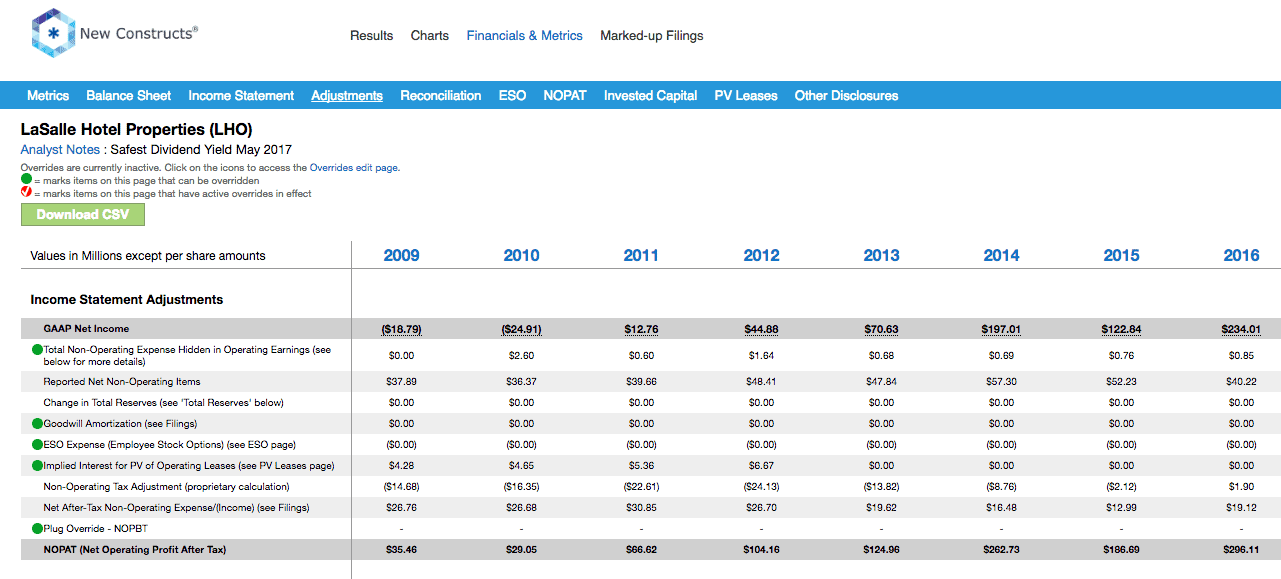Open the Charts top navigation item
The image size is (1281, 579).
[x=430, y=35]
